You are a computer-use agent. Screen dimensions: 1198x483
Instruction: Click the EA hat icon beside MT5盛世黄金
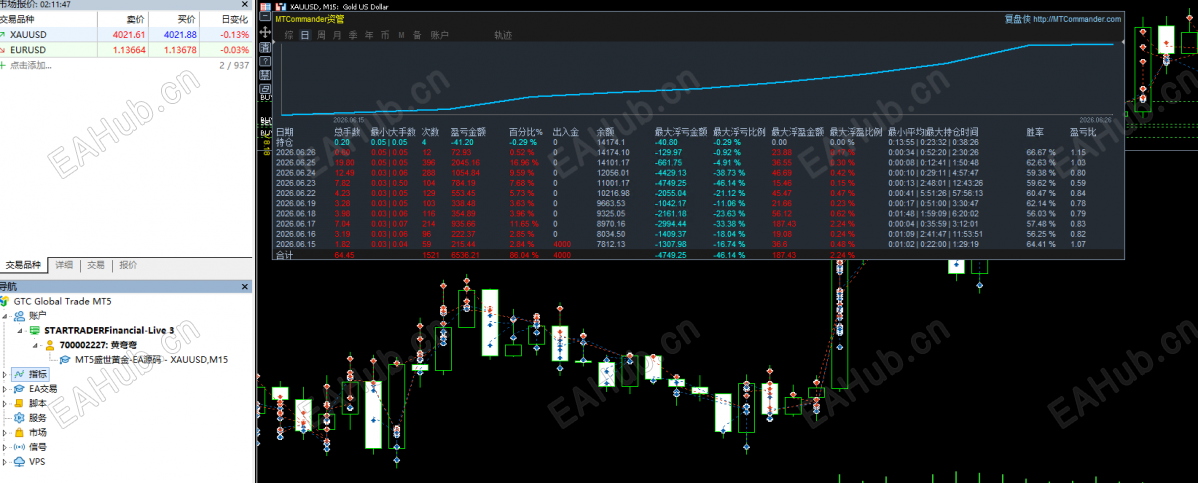coord(65,359)
